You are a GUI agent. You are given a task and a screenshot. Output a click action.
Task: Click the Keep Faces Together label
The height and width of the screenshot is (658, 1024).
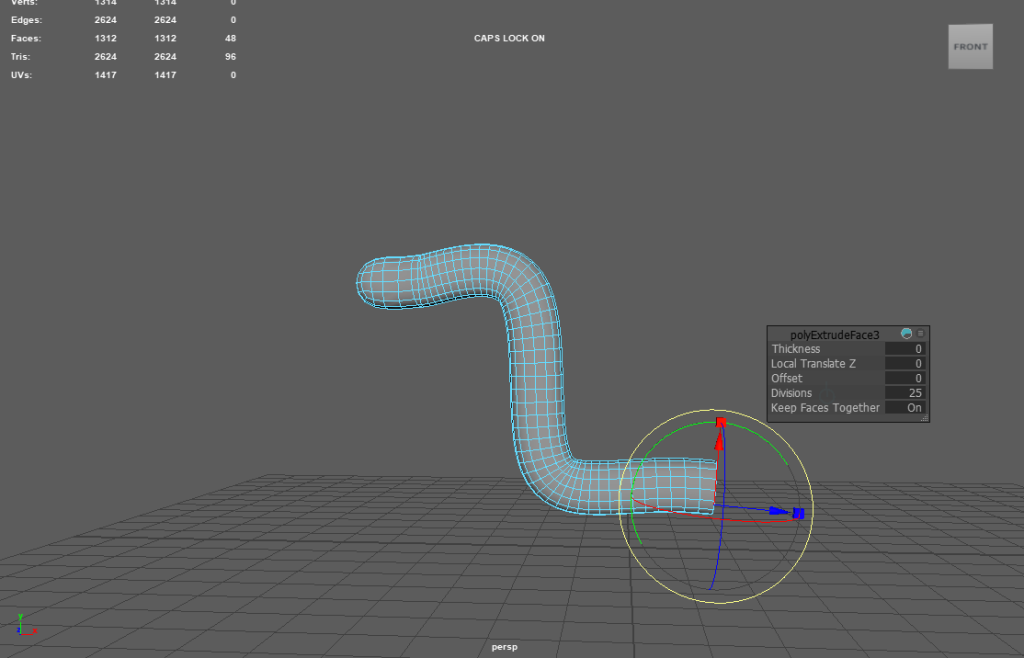tap(825, 408)
